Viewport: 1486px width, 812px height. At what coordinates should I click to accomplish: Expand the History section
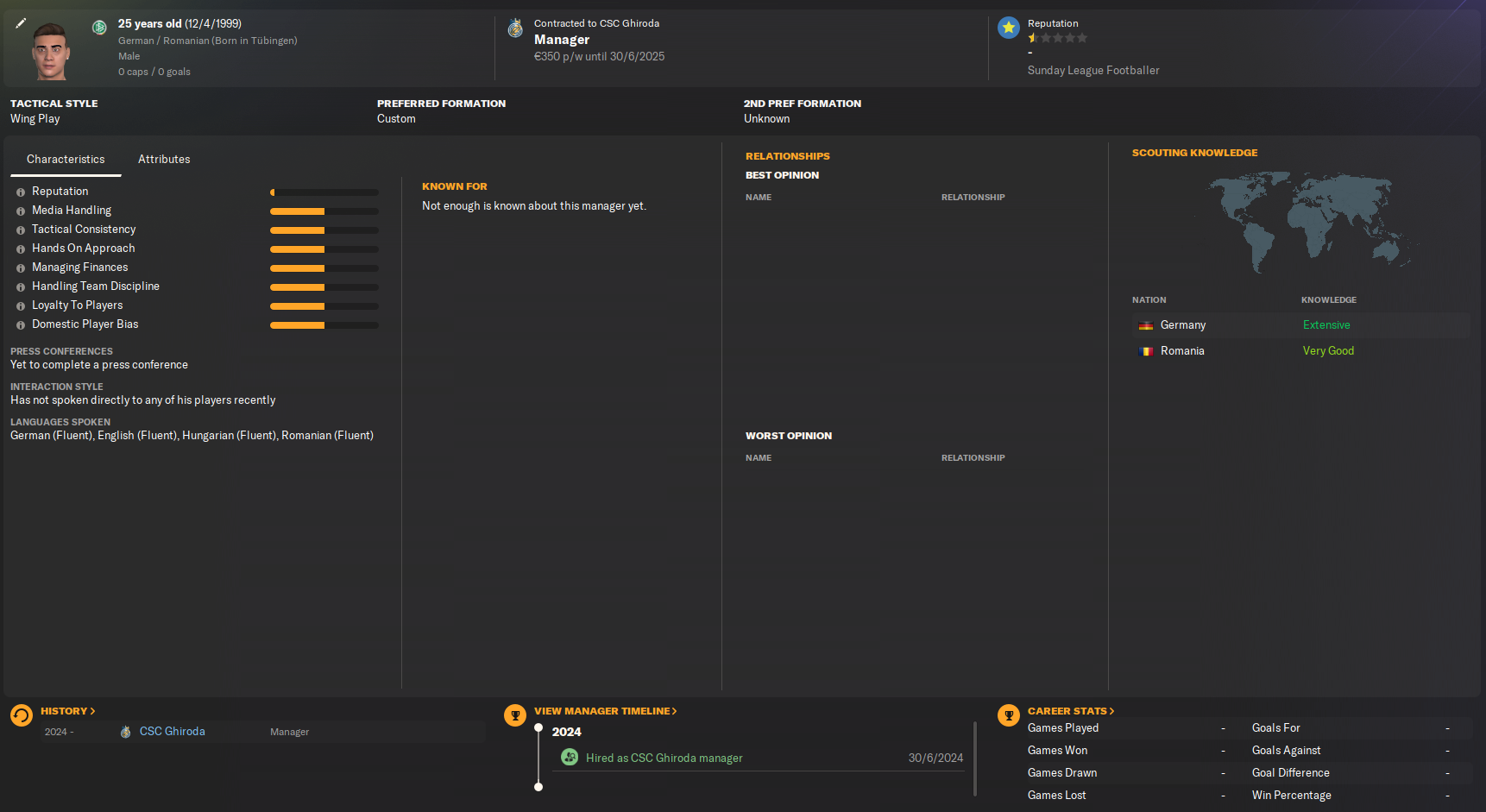pyautogui.click(x=68, y=710)
